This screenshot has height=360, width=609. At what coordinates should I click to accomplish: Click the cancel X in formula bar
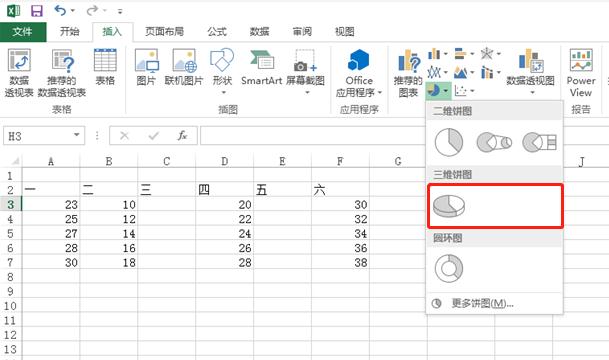tap(124, 136)
